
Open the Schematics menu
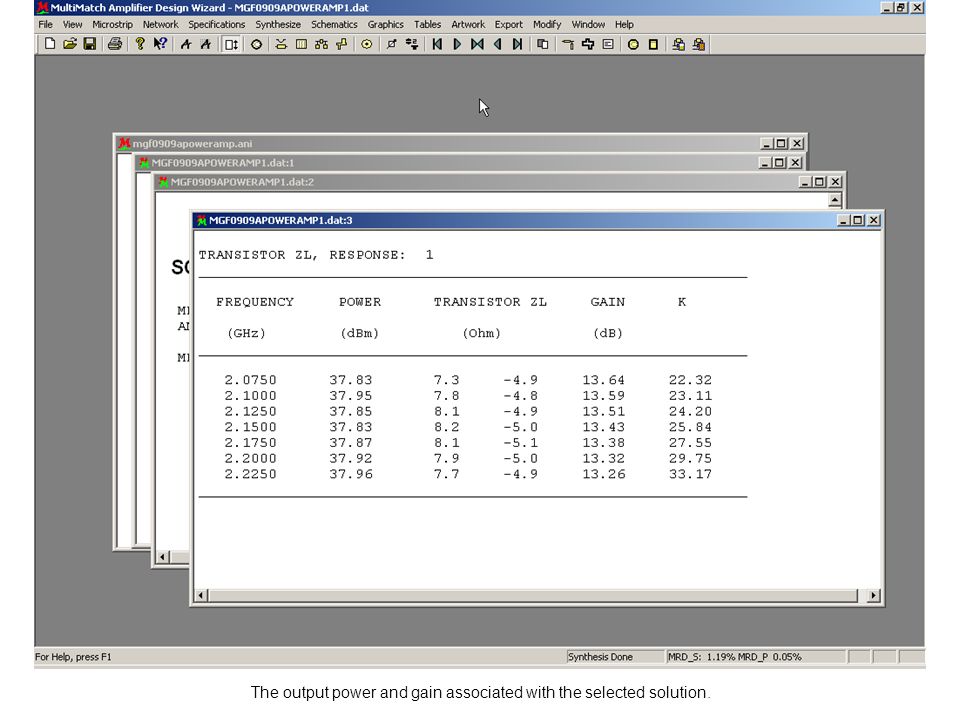334,24
